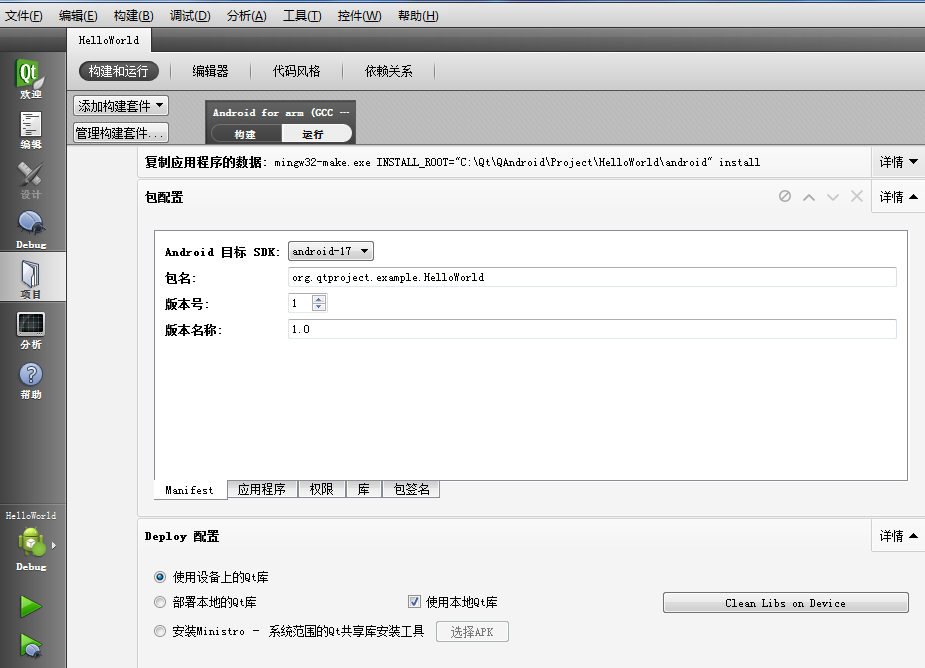Remove the package configuration step
The image size is (925, 668).
(x=857, y=197)
